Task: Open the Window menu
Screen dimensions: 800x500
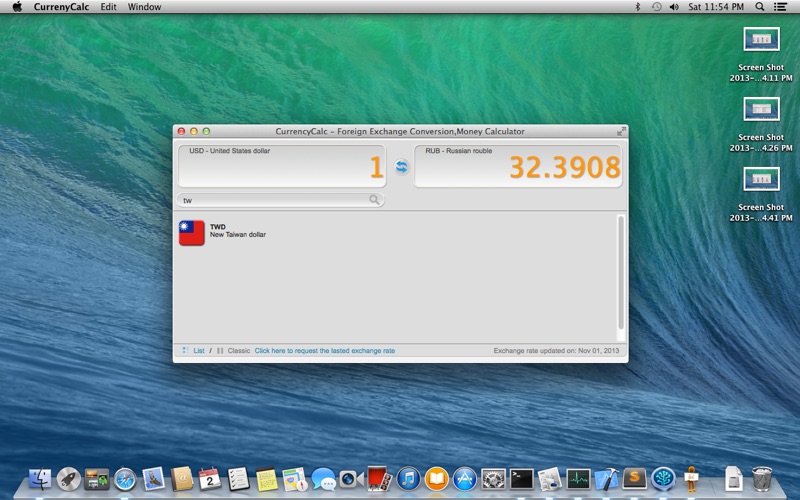Action: pyautogui.click(x=144, y=7)
